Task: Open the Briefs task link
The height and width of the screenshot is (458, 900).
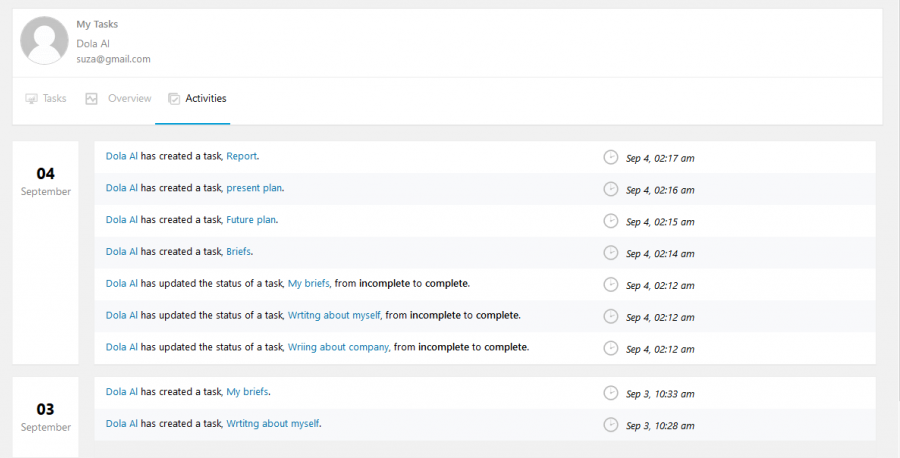Action: point(238,251)
